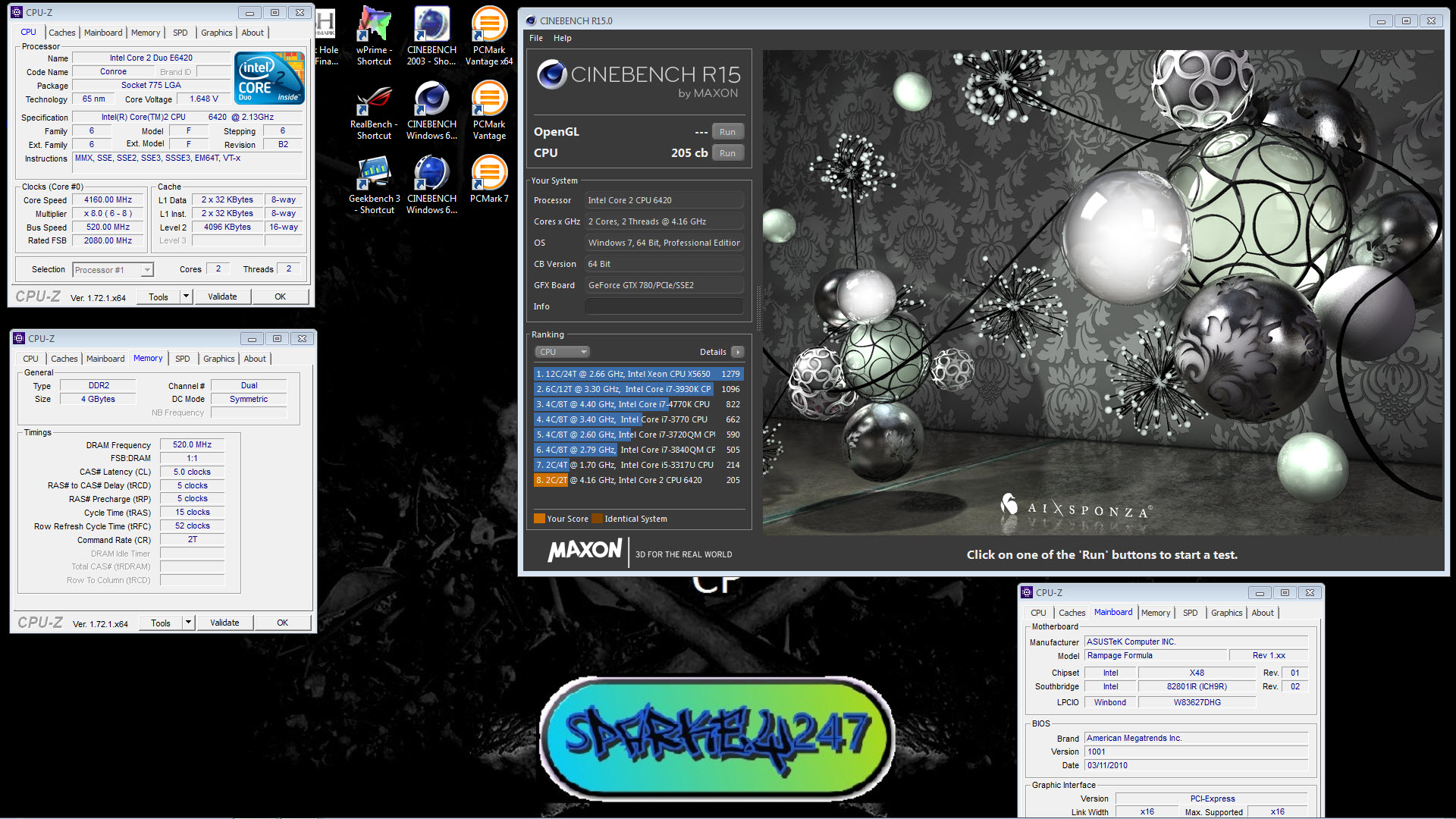This screenshot has height=819, width=1456.
Task: Select ranking row Core i7-3720QM
Action: pyautogui.click(x=639, y=435)
